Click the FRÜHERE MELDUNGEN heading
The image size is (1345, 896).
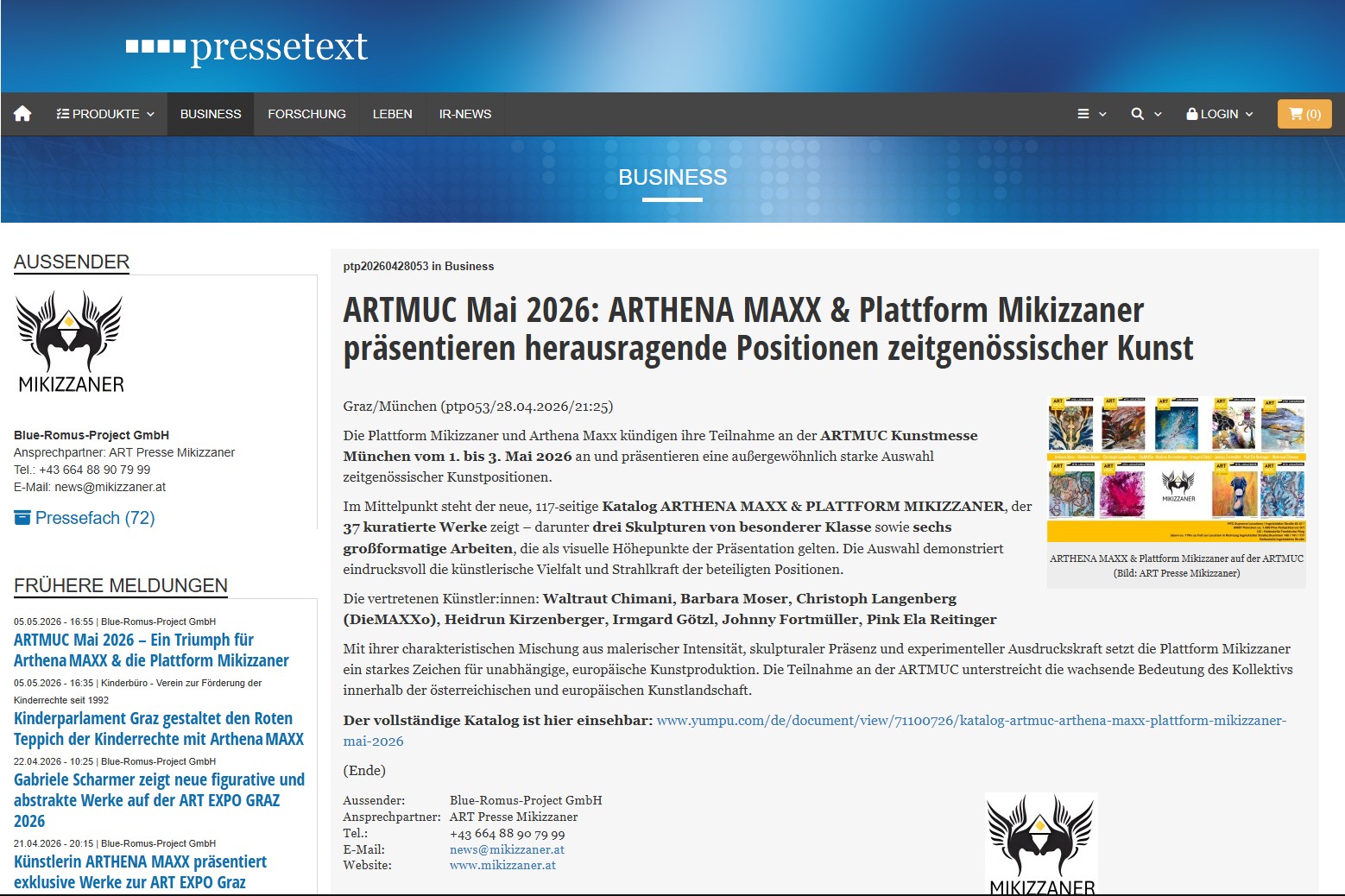[121, 585]
